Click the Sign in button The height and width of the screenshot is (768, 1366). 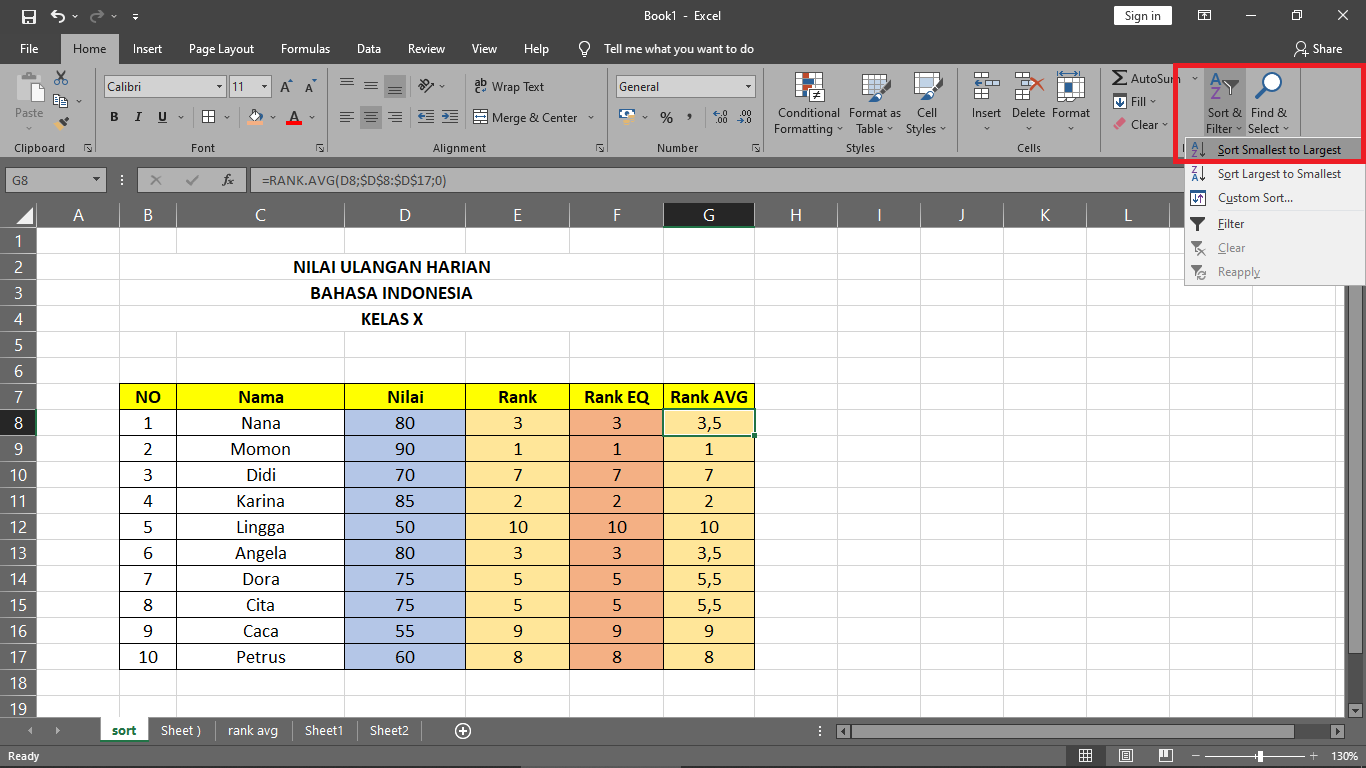tap(1142, 16)
